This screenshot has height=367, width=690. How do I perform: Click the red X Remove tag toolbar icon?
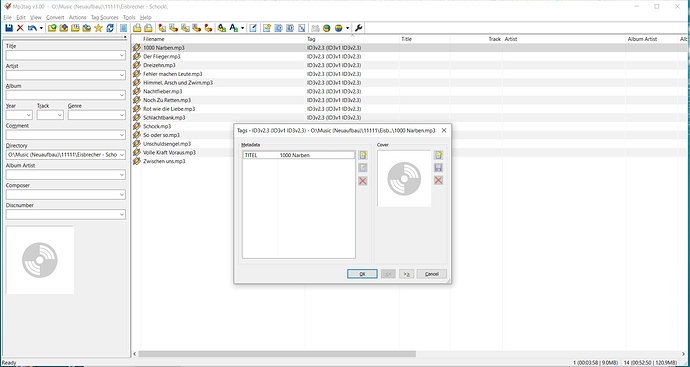pyautogui.click(x=20, y=28)
